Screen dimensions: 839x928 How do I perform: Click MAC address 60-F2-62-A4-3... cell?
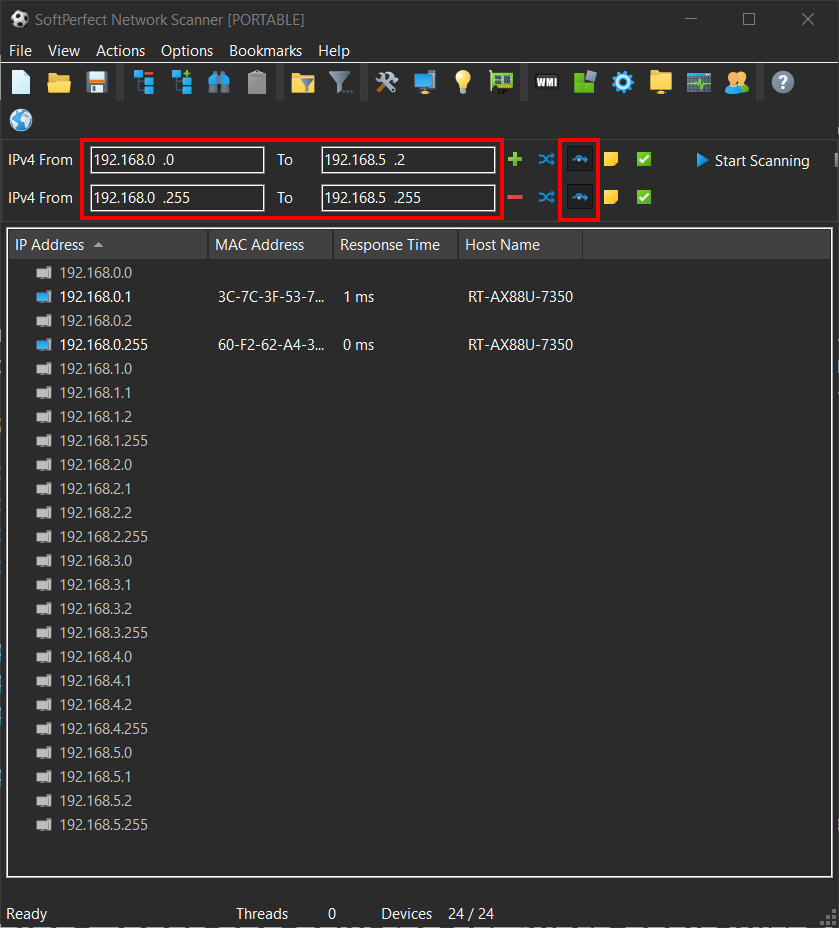[271, 344]
